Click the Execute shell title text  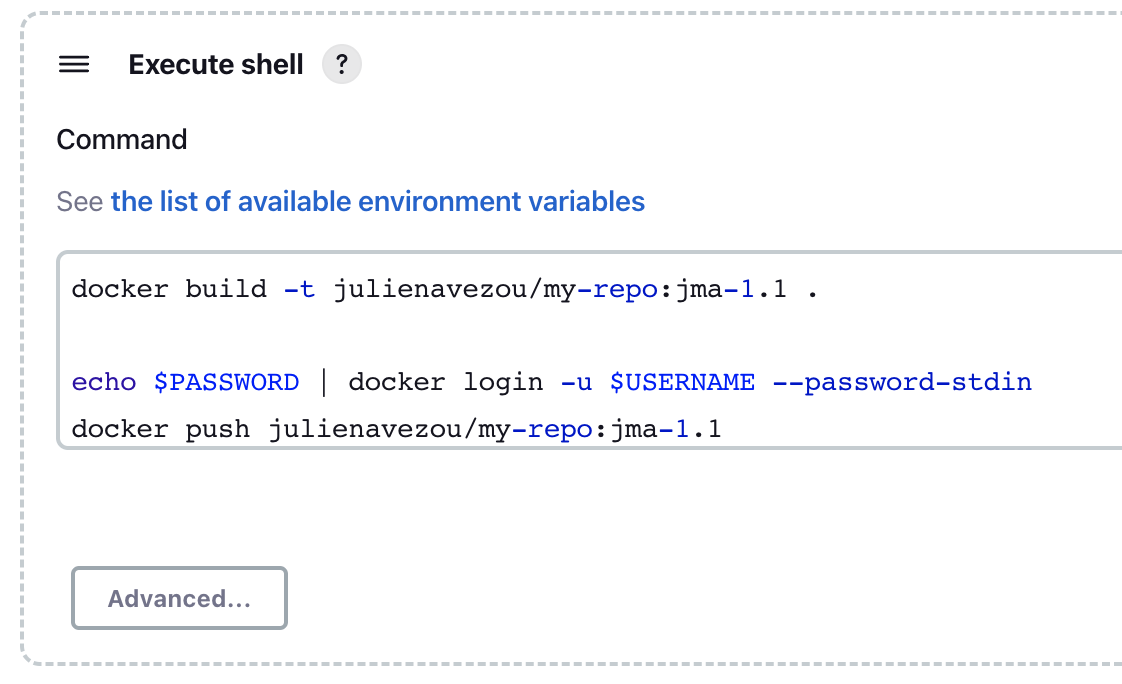pyautogui.click(x=215, y=64)
